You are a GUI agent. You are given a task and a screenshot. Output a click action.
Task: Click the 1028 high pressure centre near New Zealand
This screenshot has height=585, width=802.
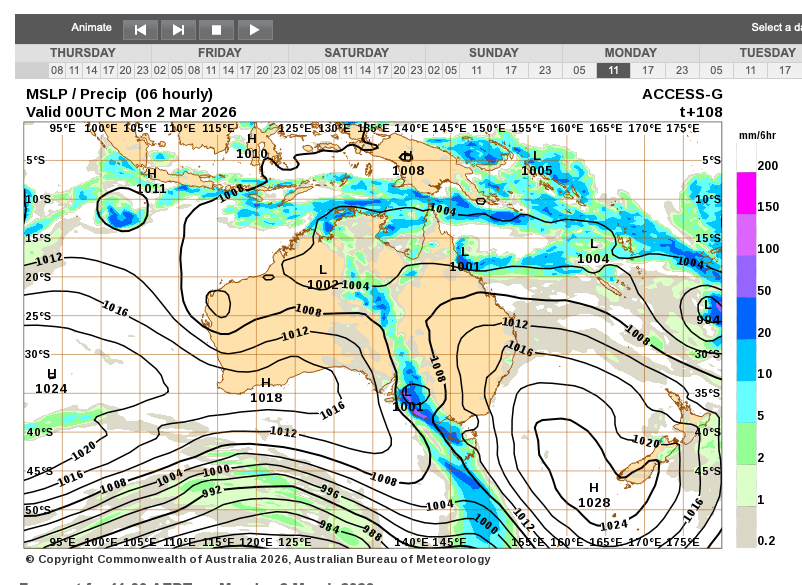click(x=593, y=495)
